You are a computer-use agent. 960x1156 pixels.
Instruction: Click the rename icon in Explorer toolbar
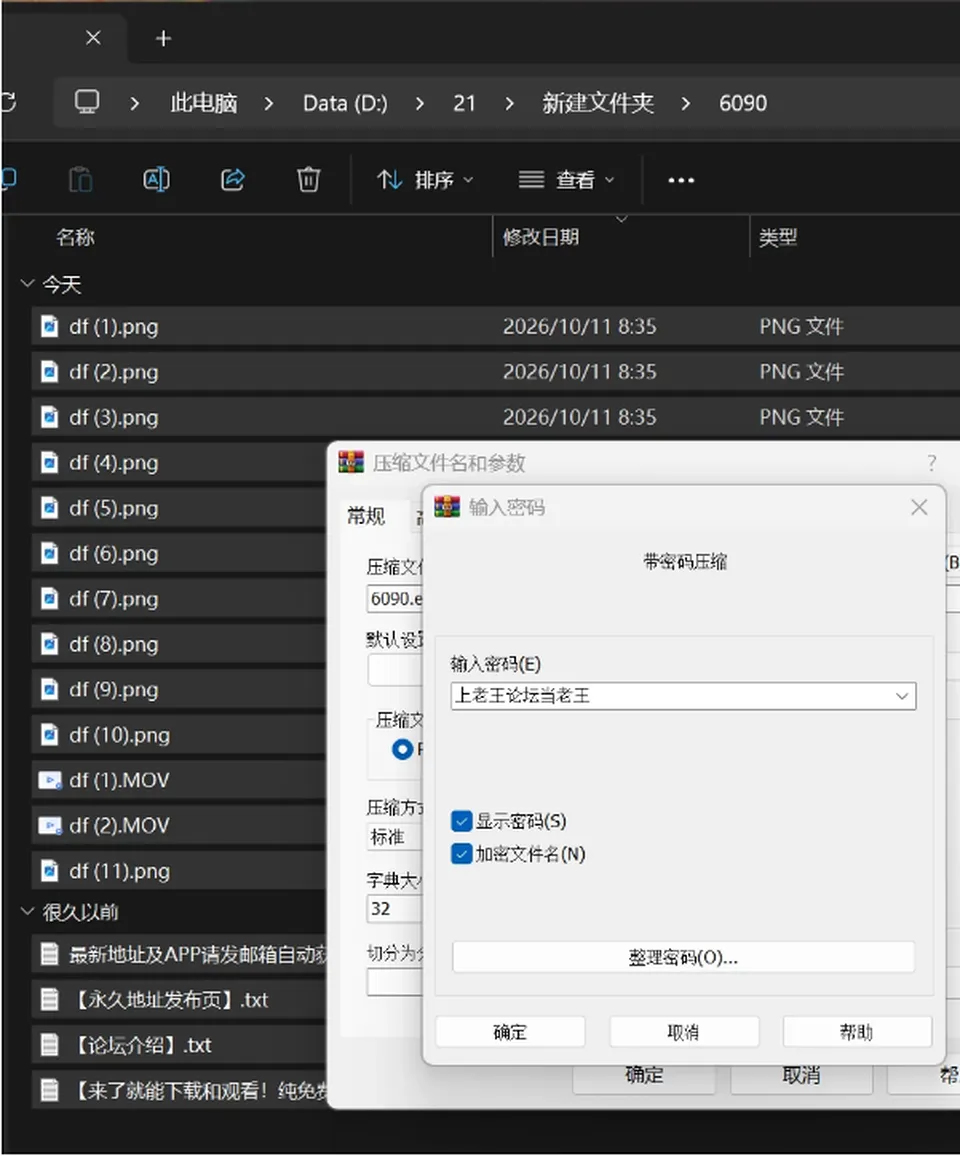click(x=156, y=180)
